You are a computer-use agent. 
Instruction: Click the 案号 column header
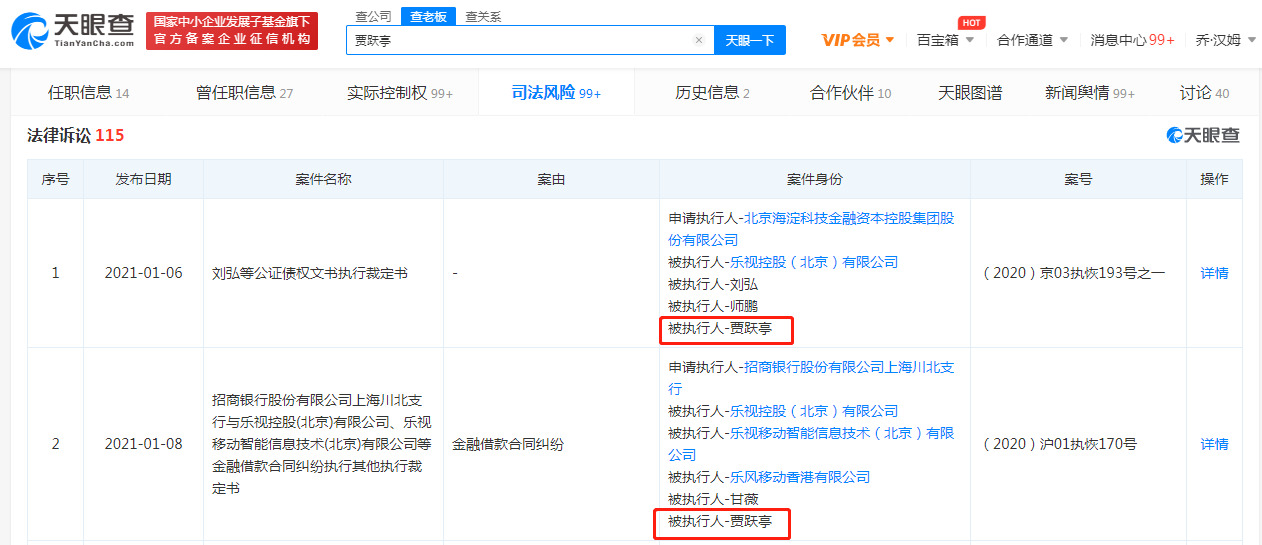point(1078,179)
